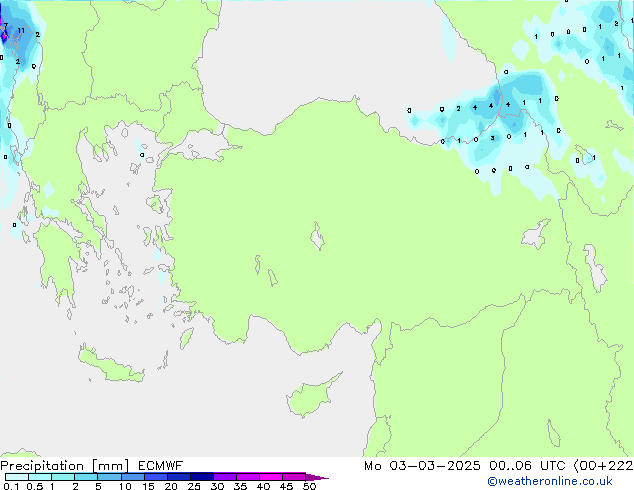
Task: Select legend swatch between 10 and 15
Action: (x=133, y=477)
